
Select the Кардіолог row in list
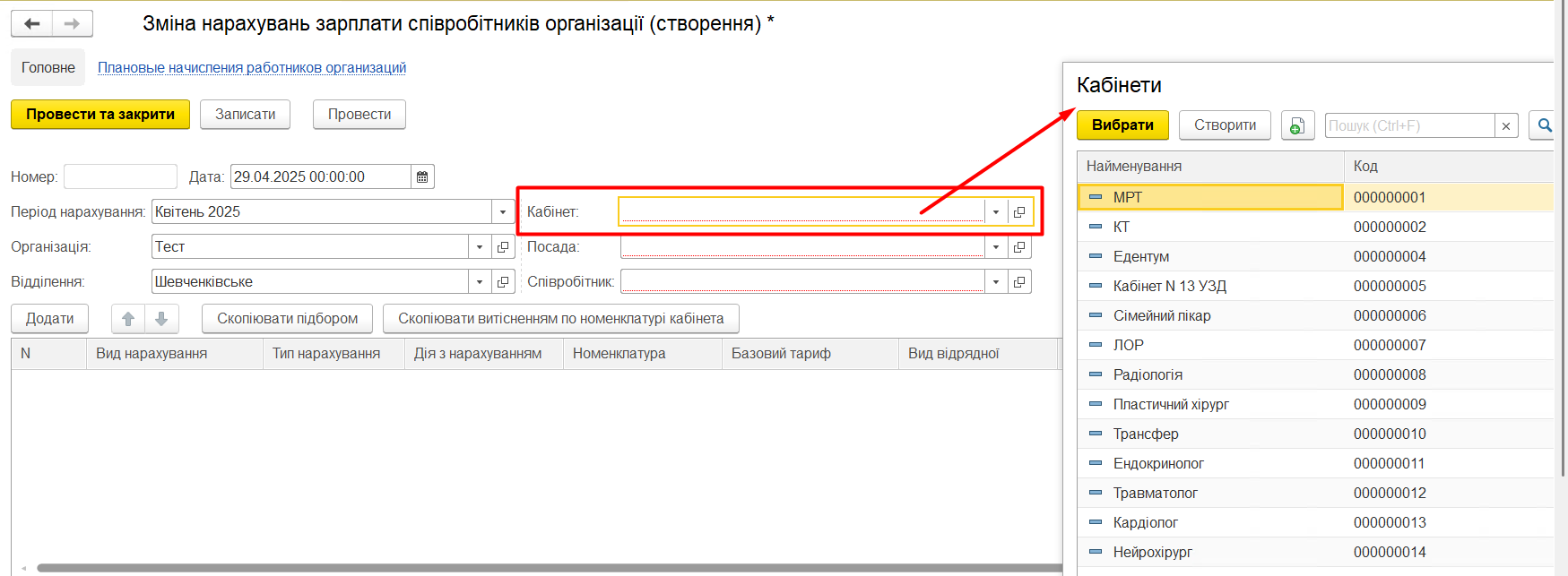point(1145,523)
